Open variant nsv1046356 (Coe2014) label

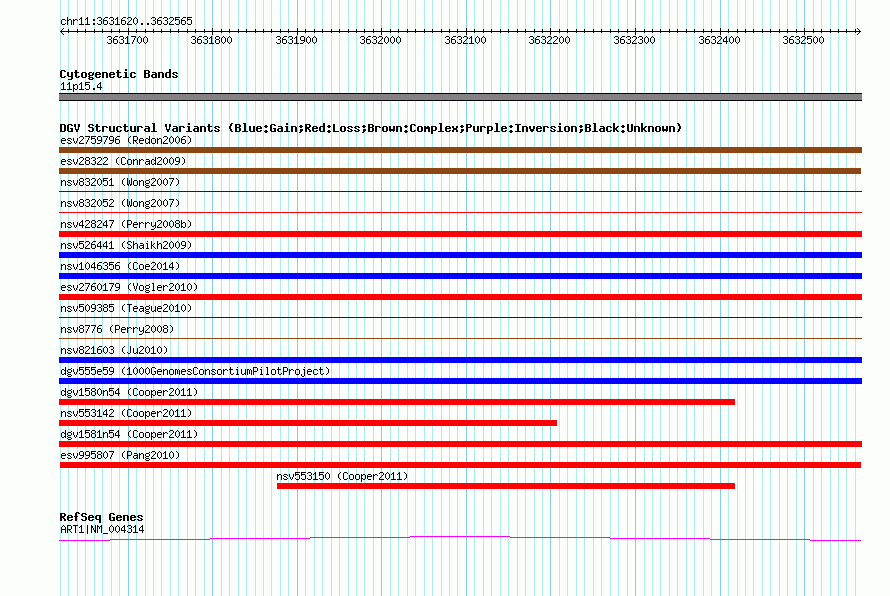(x=120, y=266)
